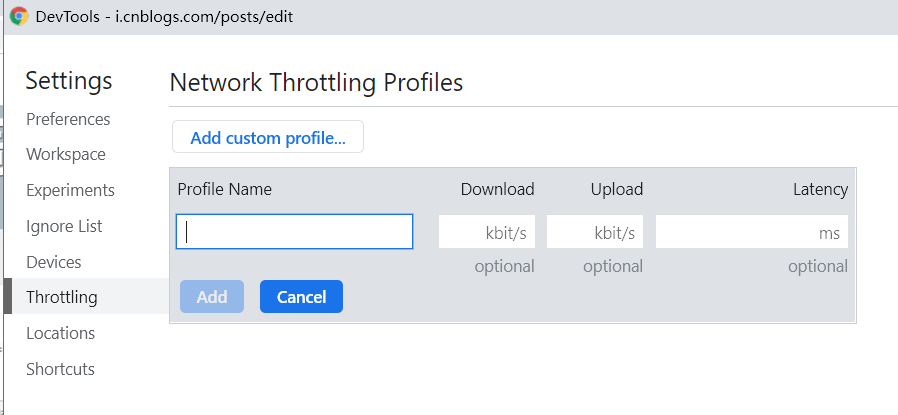
Task: Focus the Profile Name text field
Action: (295, 232)
